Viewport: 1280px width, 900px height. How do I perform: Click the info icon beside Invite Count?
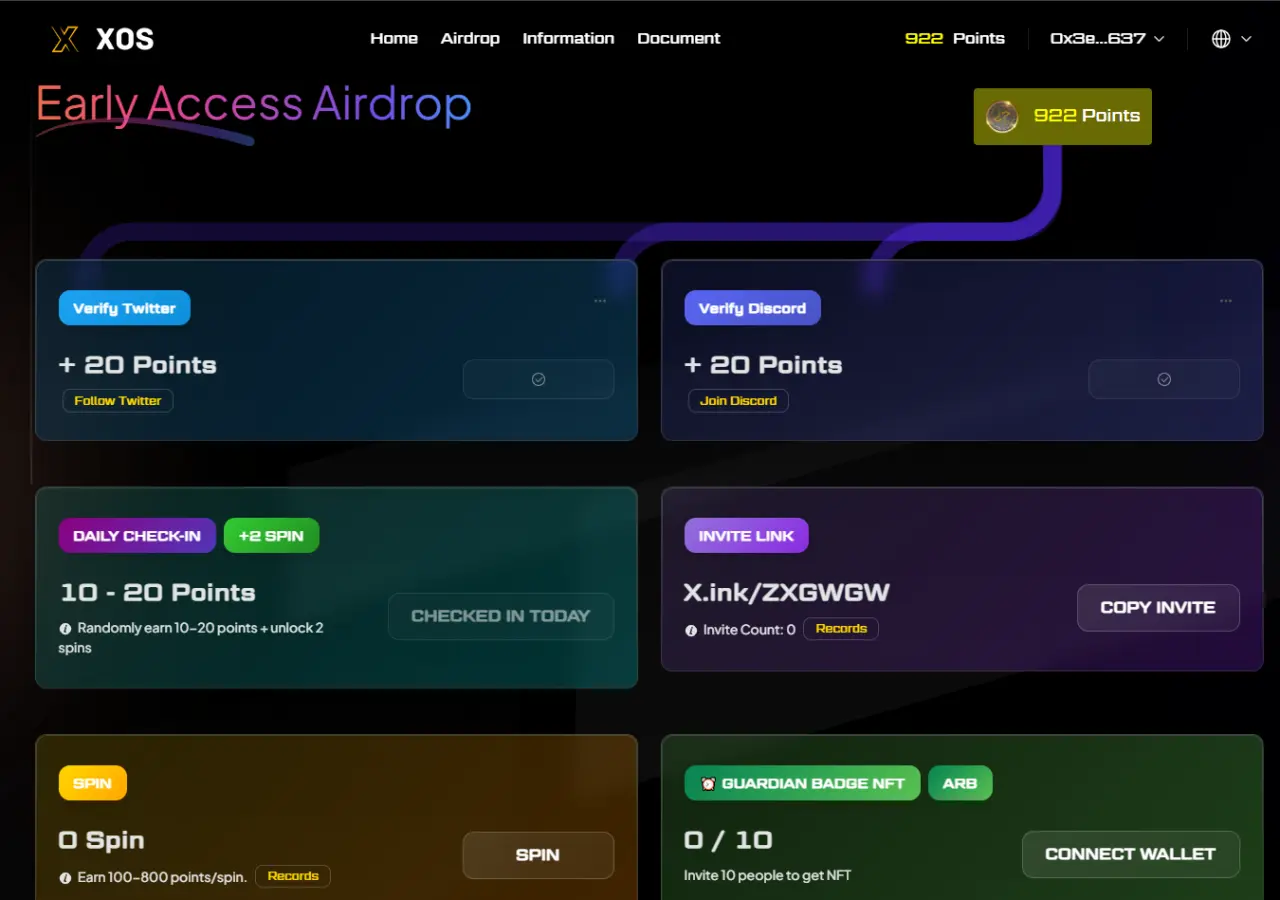click(691, 630)
